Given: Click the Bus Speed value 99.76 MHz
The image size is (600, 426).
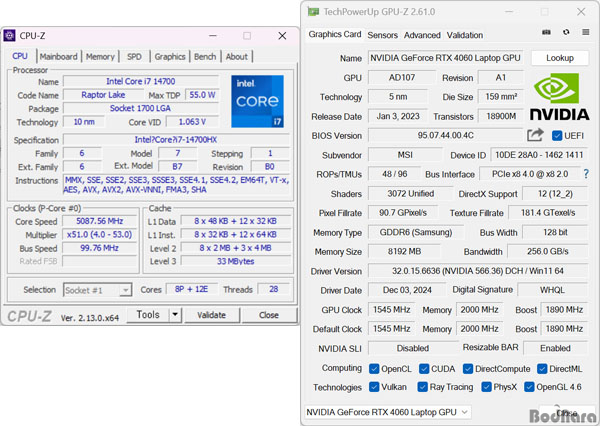Looking at the screenshot, I should pos(99,248).
